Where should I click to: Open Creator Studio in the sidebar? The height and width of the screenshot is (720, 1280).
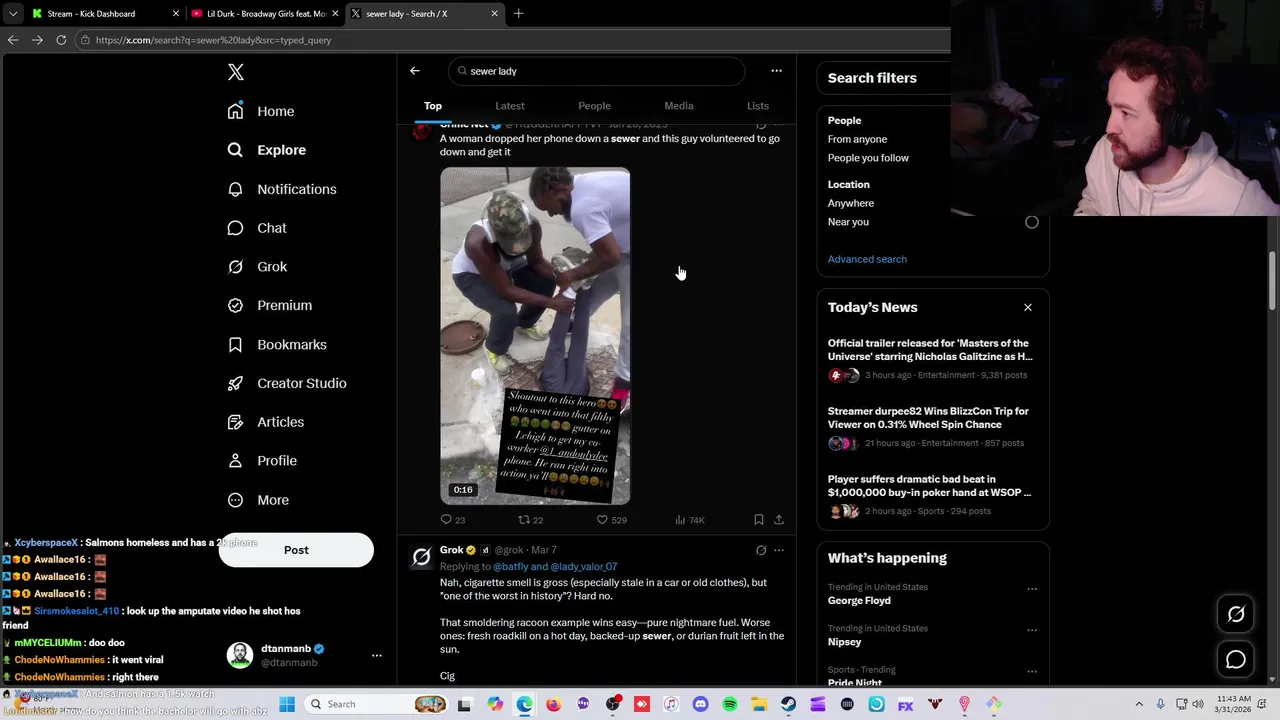[x=287, y=383]
